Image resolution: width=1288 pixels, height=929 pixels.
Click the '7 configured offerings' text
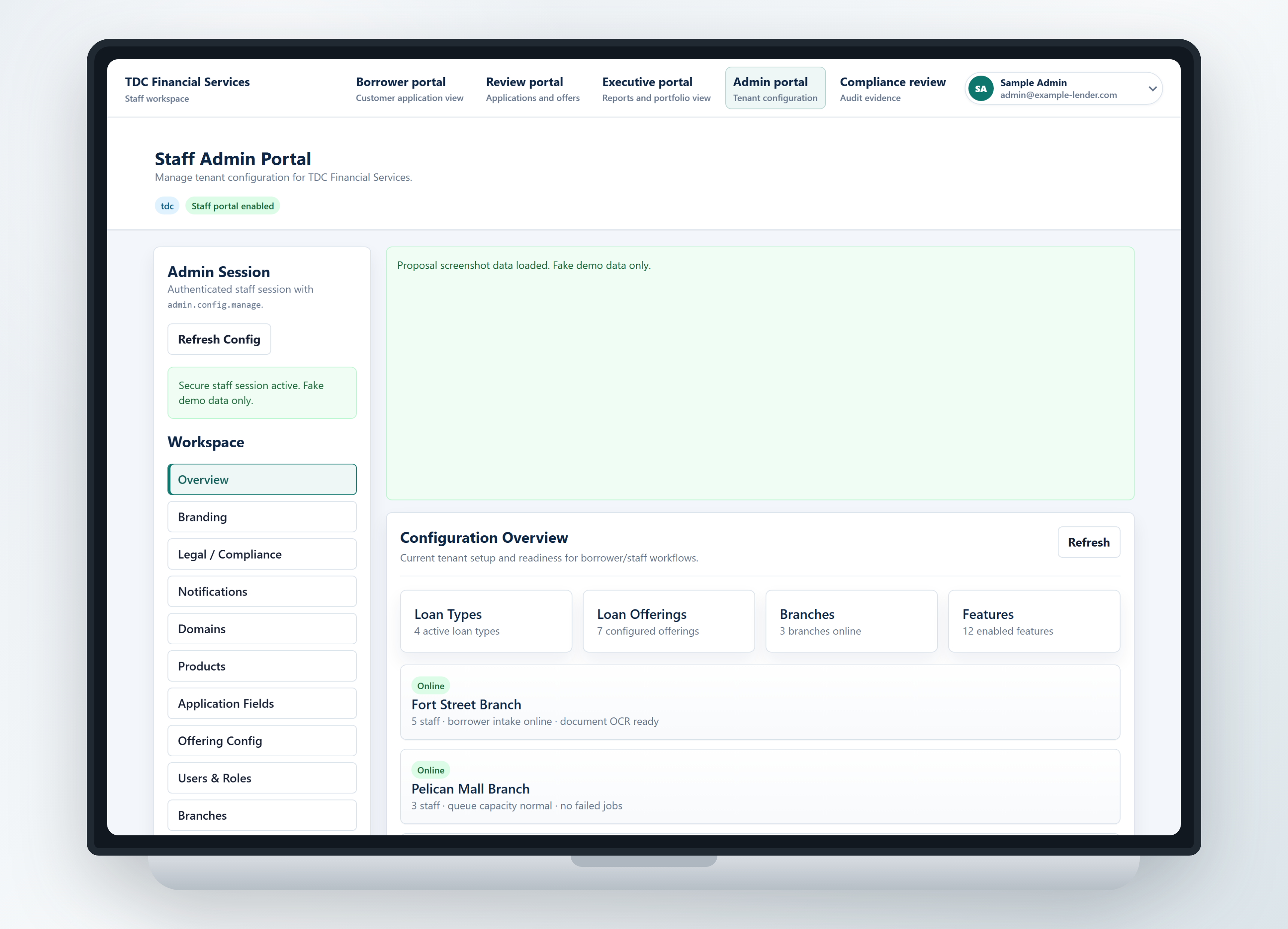click(x=648, y=631)
